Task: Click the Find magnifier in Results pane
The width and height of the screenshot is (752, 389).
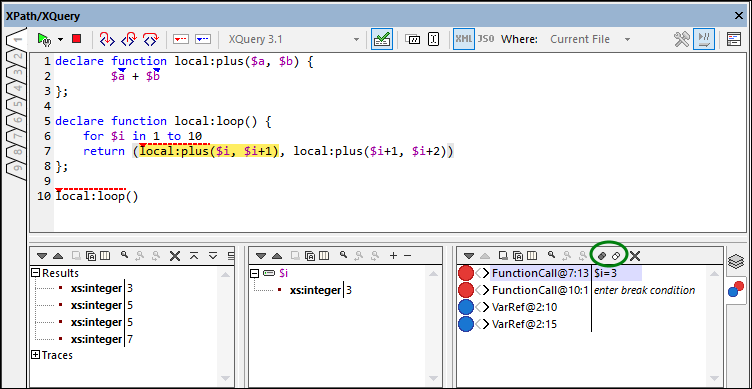Action: click(x=125, y=255)
